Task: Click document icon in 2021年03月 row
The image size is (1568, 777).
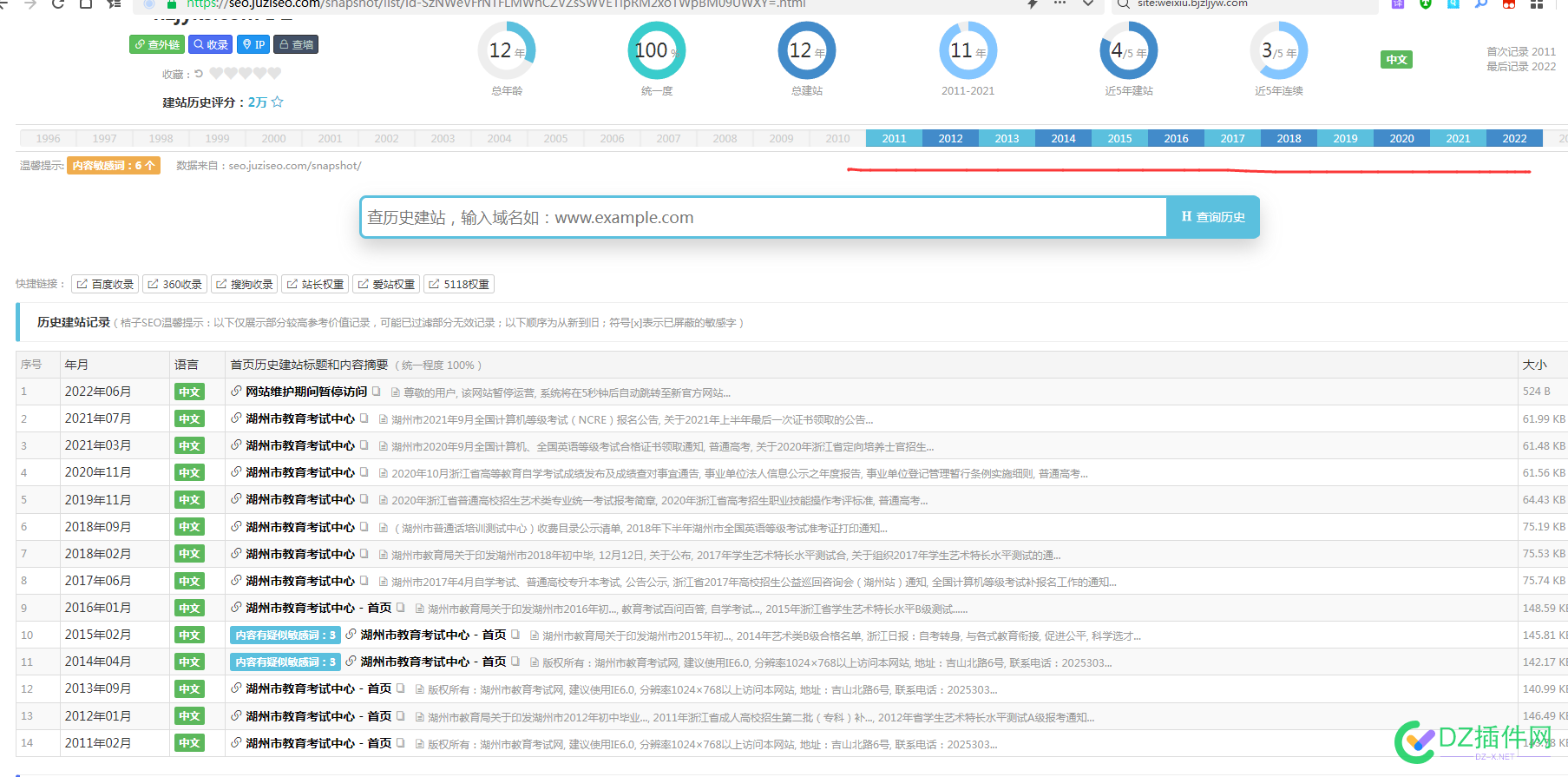Action: (384, 446)
